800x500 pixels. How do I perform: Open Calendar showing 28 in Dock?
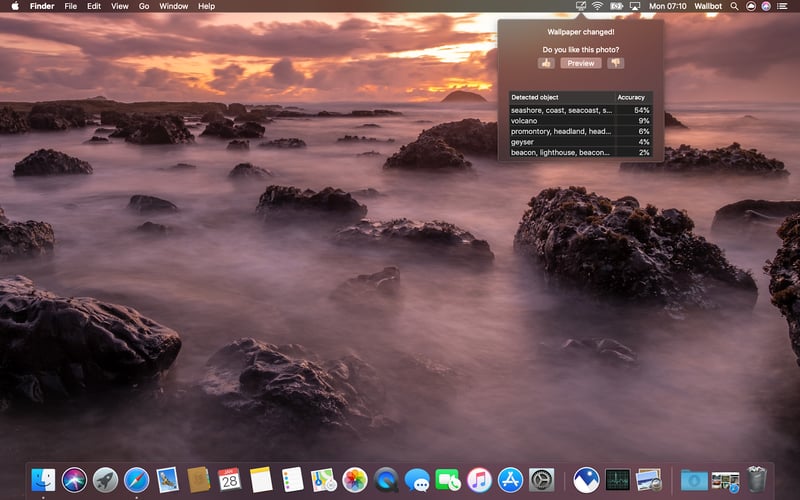click(230, 480)
